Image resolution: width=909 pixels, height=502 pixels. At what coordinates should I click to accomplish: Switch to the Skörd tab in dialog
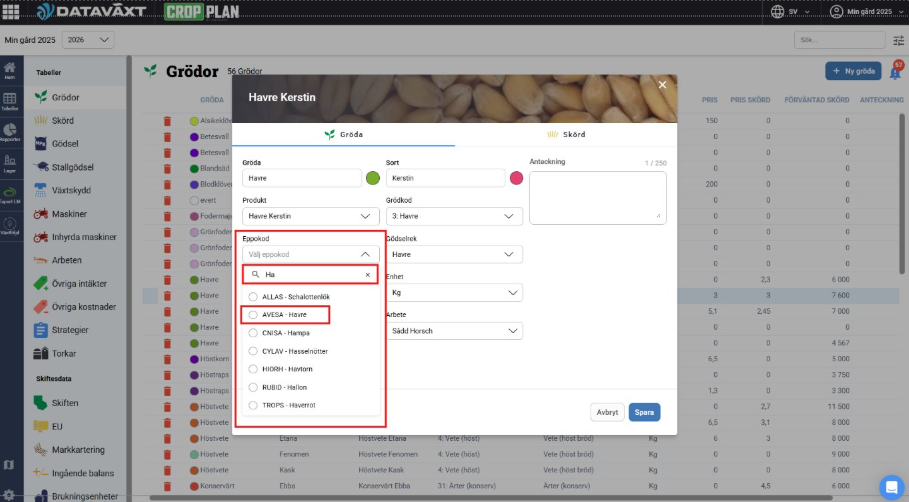[565, 134]
